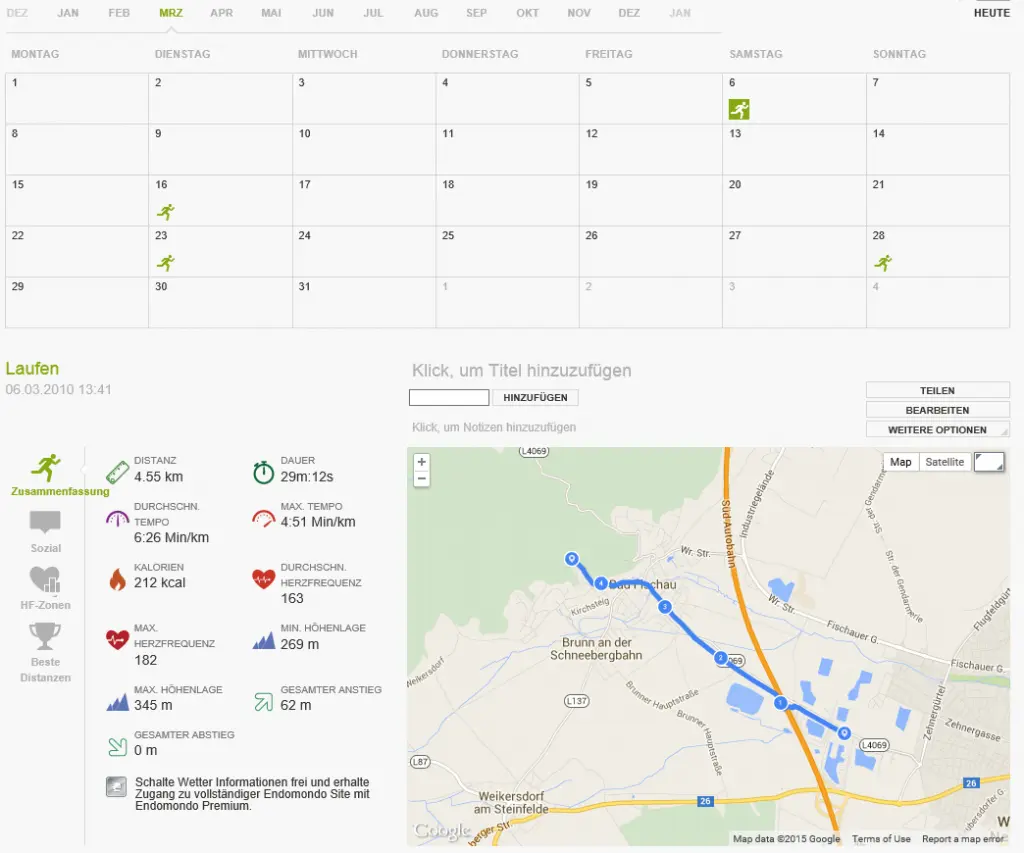1024x853 pixels.
Task: Show the HF-Zonen heart rate zones
Action: 45,580
